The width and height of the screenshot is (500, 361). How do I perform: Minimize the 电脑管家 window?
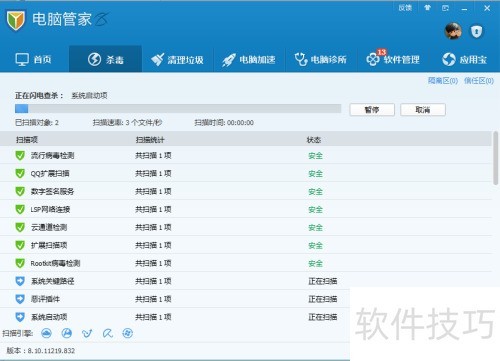(x=464, y=8)
